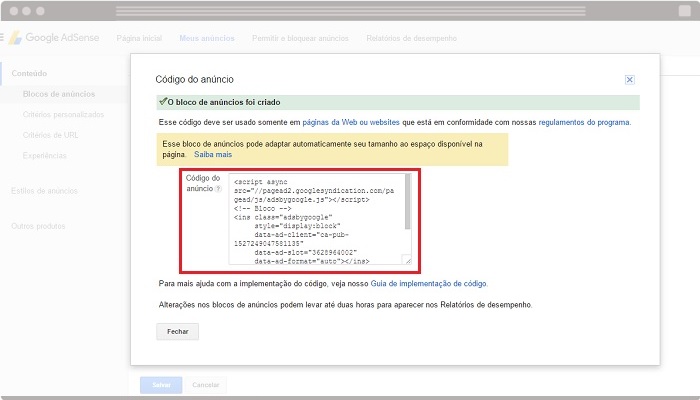Open Experiências in the sidebar
700x400 pixels.
click(x=45, y=156)
